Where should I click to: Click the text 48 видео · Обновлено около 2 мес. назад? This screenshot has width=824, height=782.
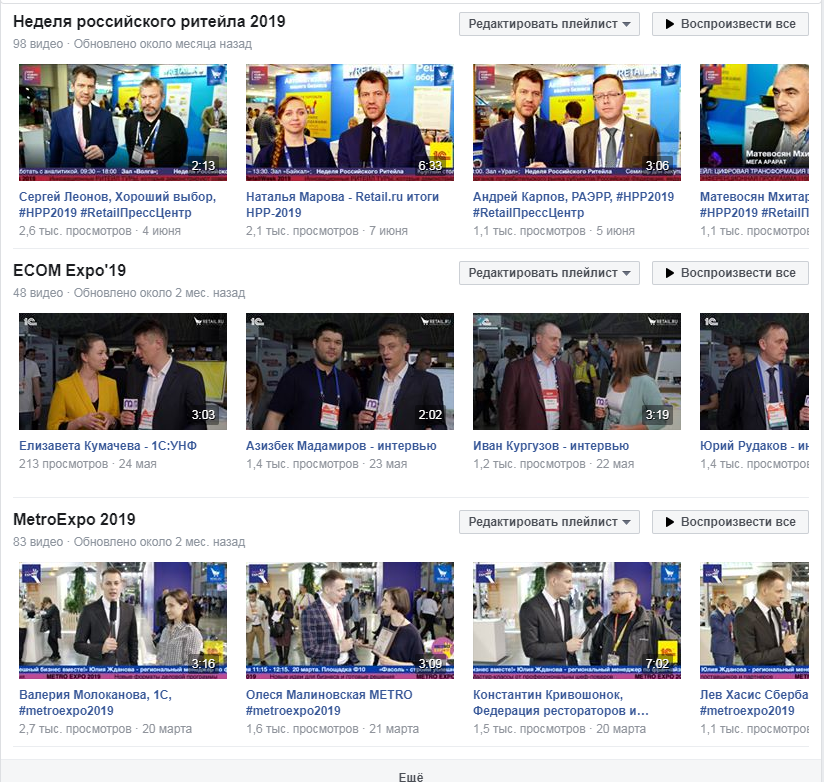point(129,293)
